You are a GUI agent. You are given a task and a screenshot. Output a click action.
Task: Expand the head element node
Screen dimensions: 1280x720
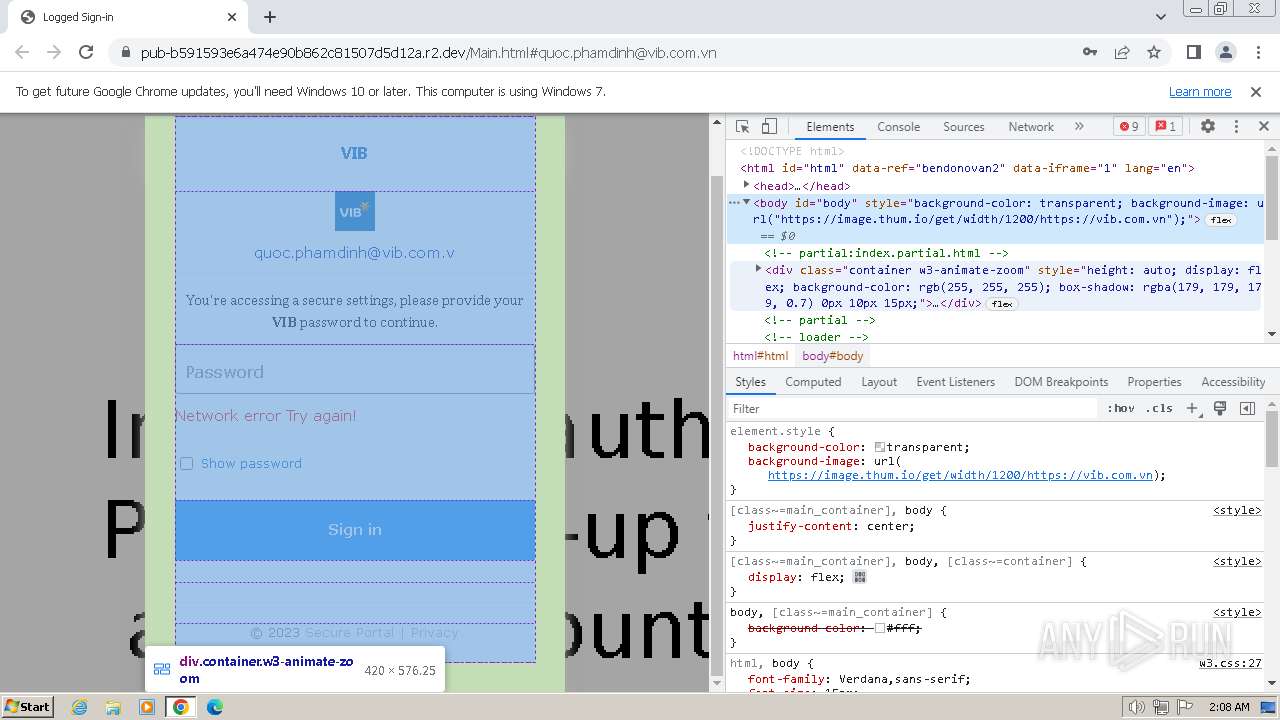(x=747, y=186)
